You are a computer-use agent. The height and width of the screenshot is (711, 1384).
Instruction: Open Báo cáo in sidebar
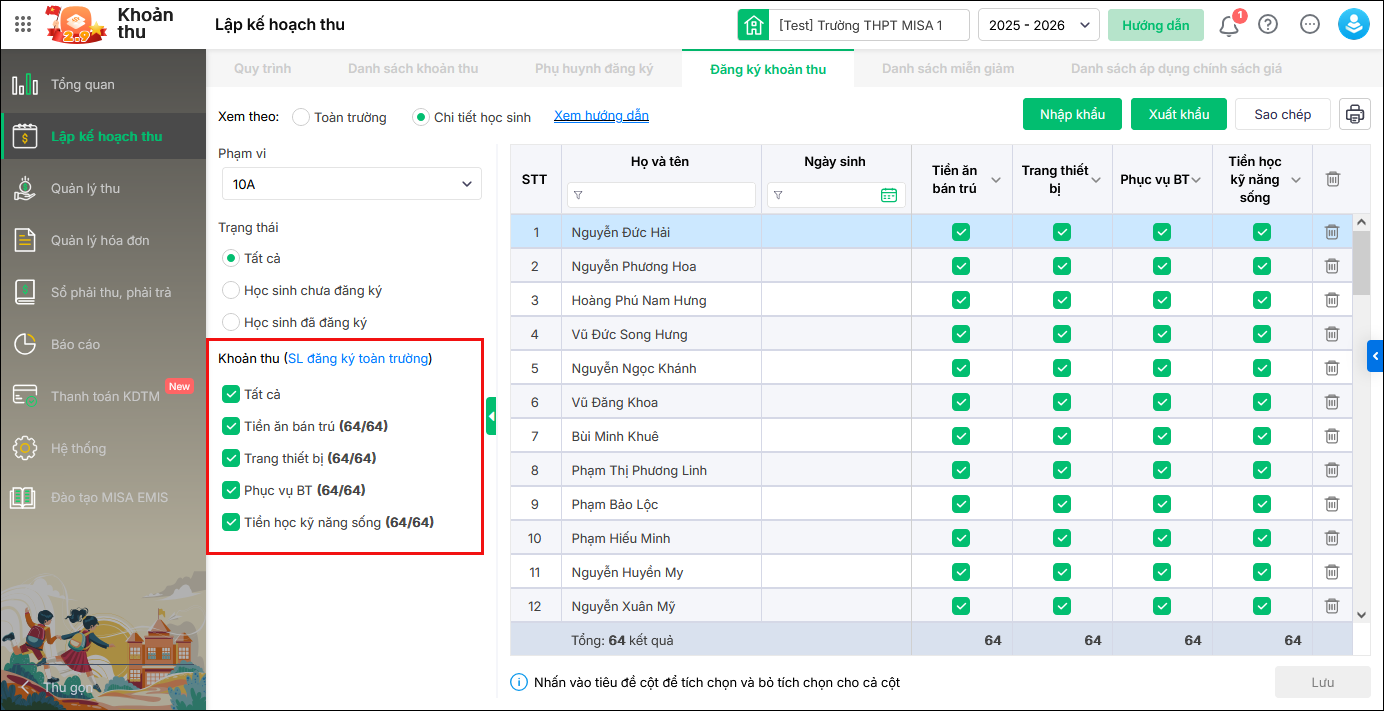103,344
